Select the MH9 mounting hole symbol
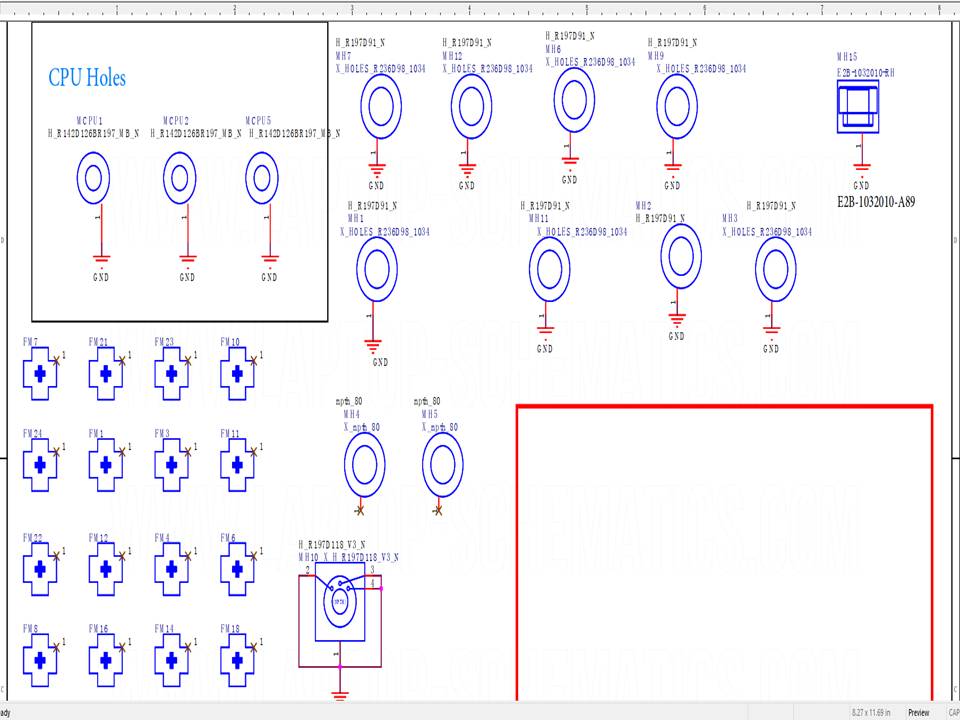This screenshot has width=960, height=720. coord(677,106)
